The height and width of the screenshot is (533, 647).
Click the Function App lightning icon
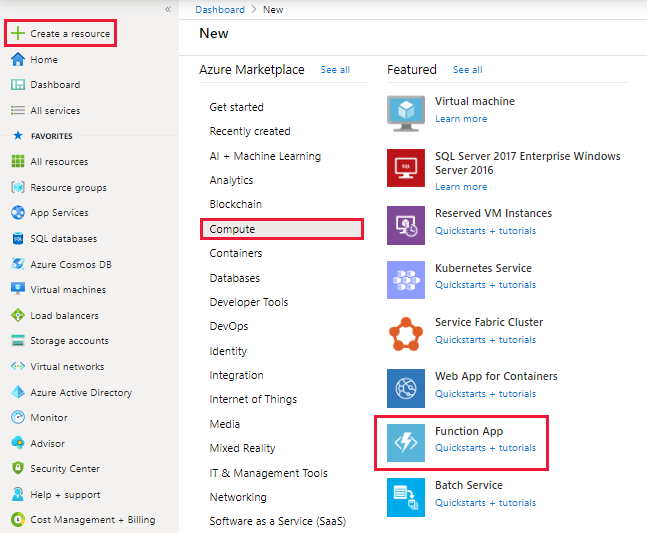coord(406,443)
